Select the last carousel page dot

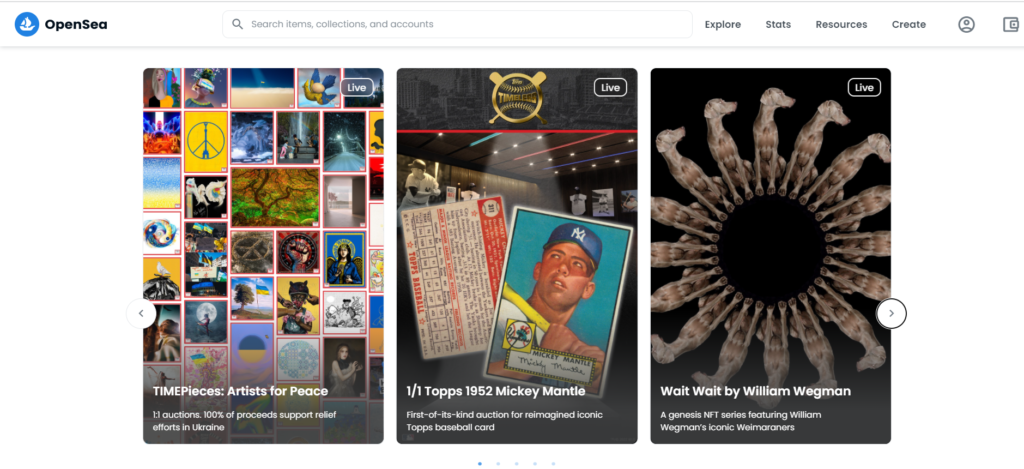(553, 464)
